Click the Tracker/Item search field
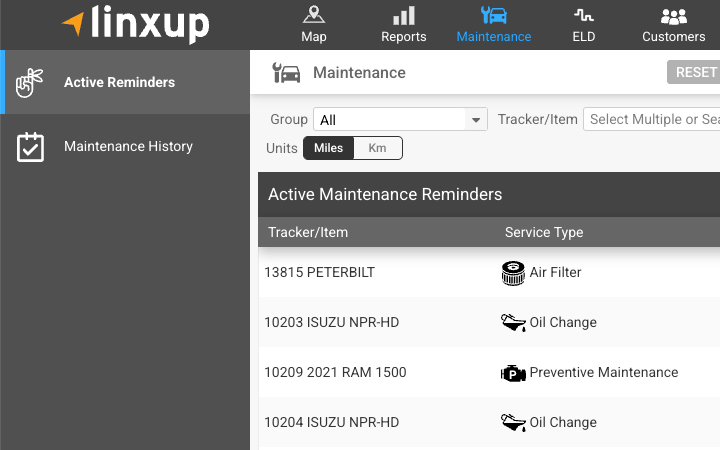 (652, 119)
